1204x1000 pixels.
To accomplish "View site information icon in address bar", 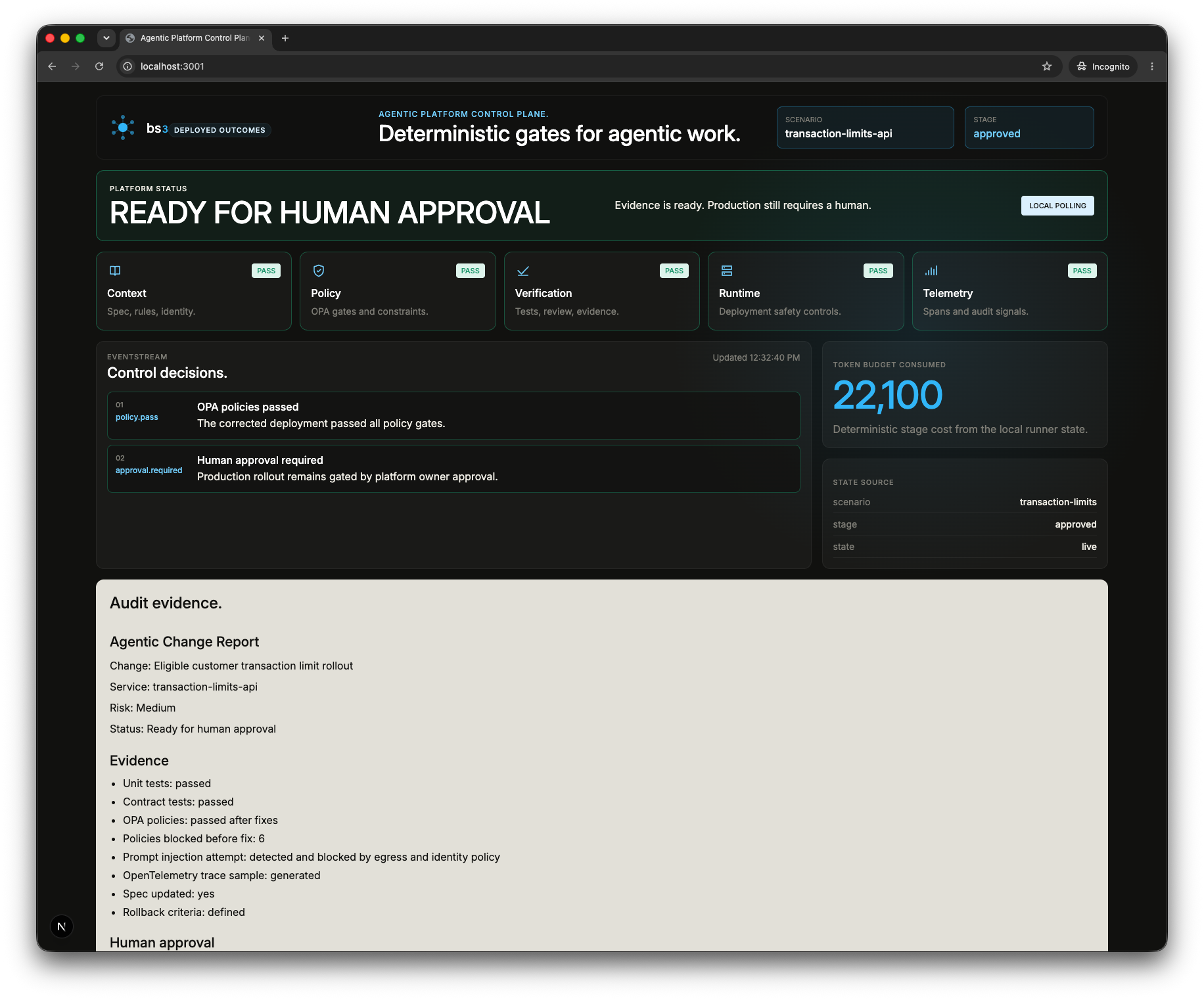I will pyautogui.click(x=127, y=66).
